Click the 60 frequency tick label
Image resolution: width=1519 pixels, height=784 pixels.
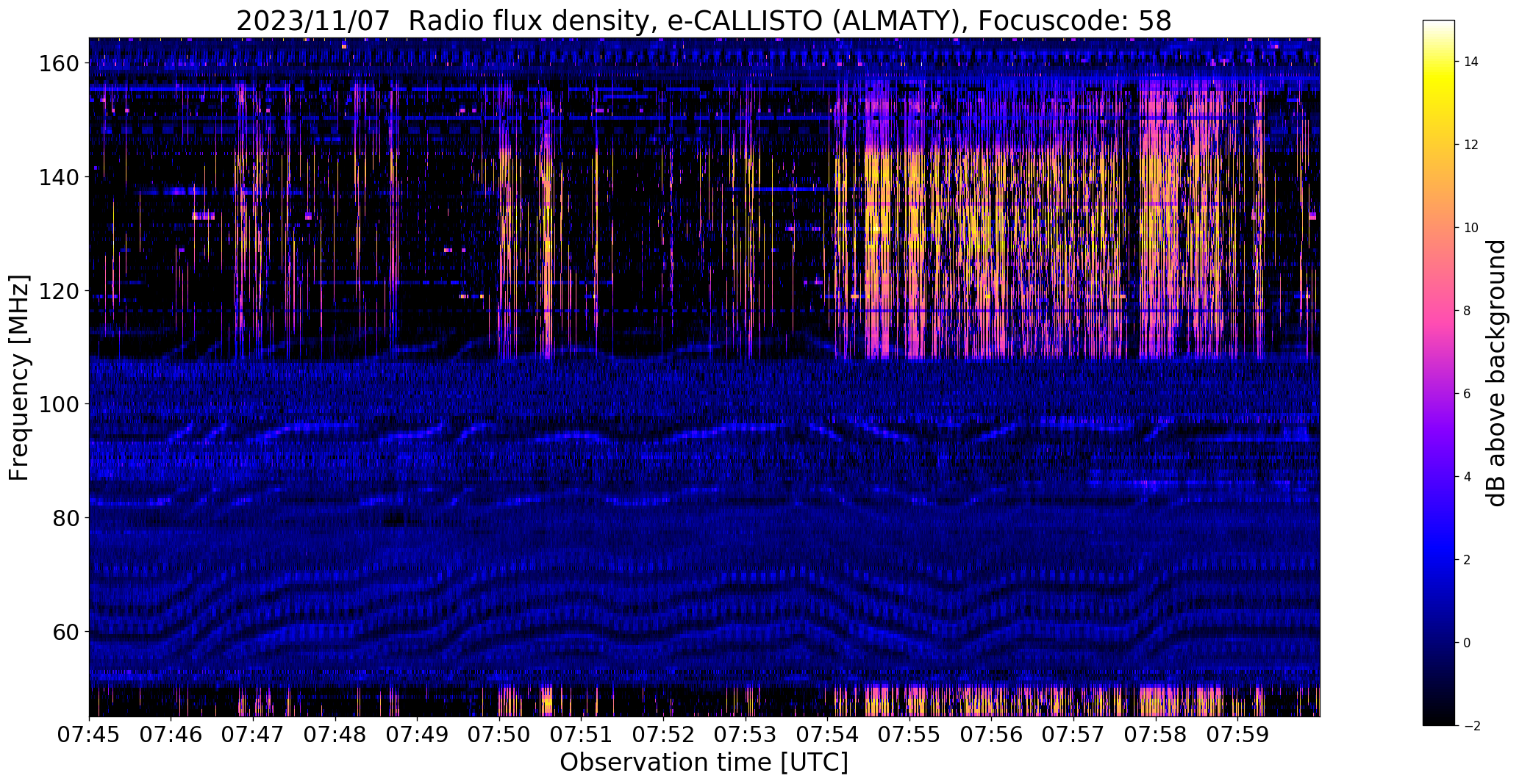[65, 632]
